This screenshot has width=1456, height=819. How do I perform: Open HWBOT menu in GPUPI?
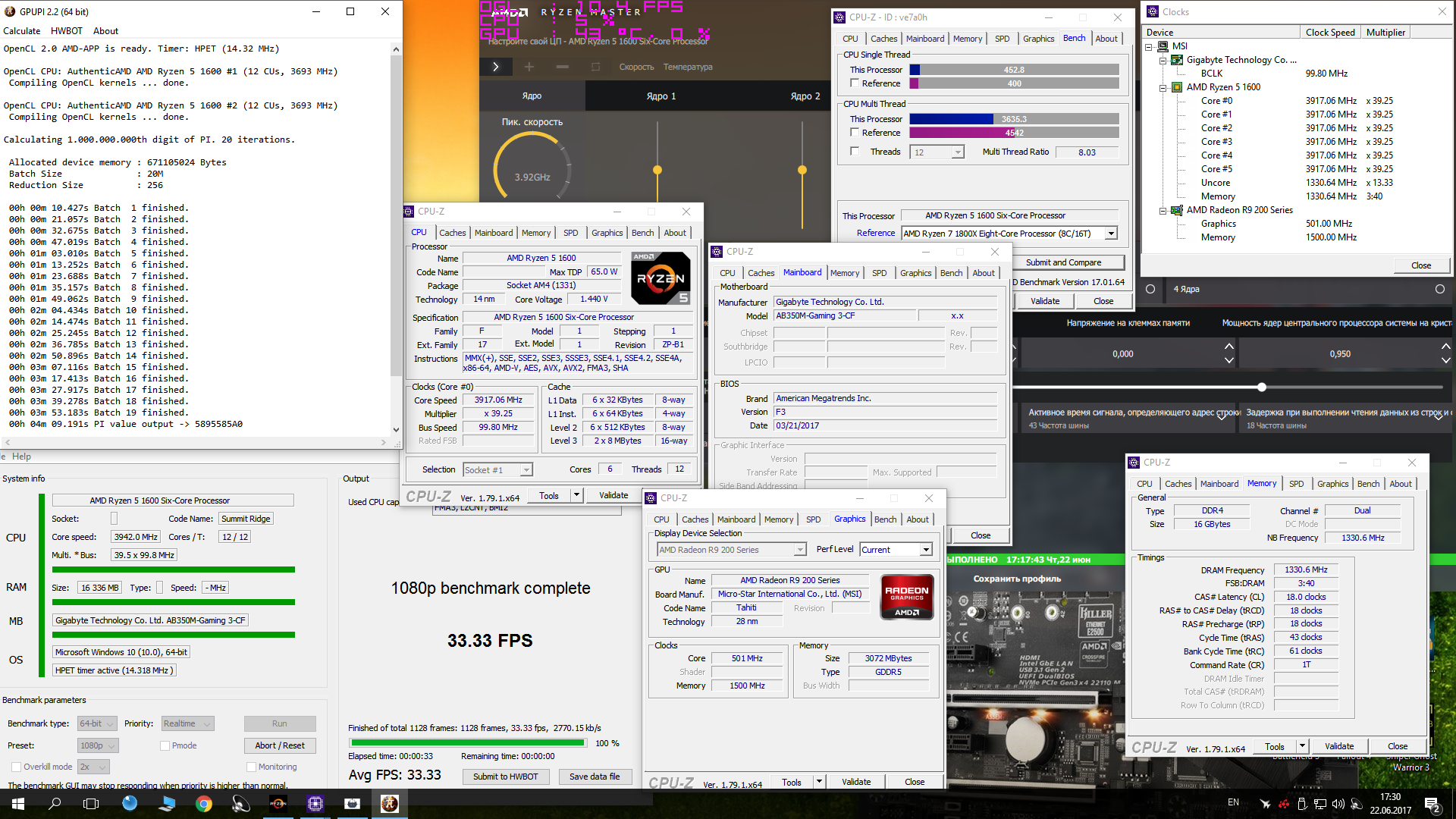point(67,31)
